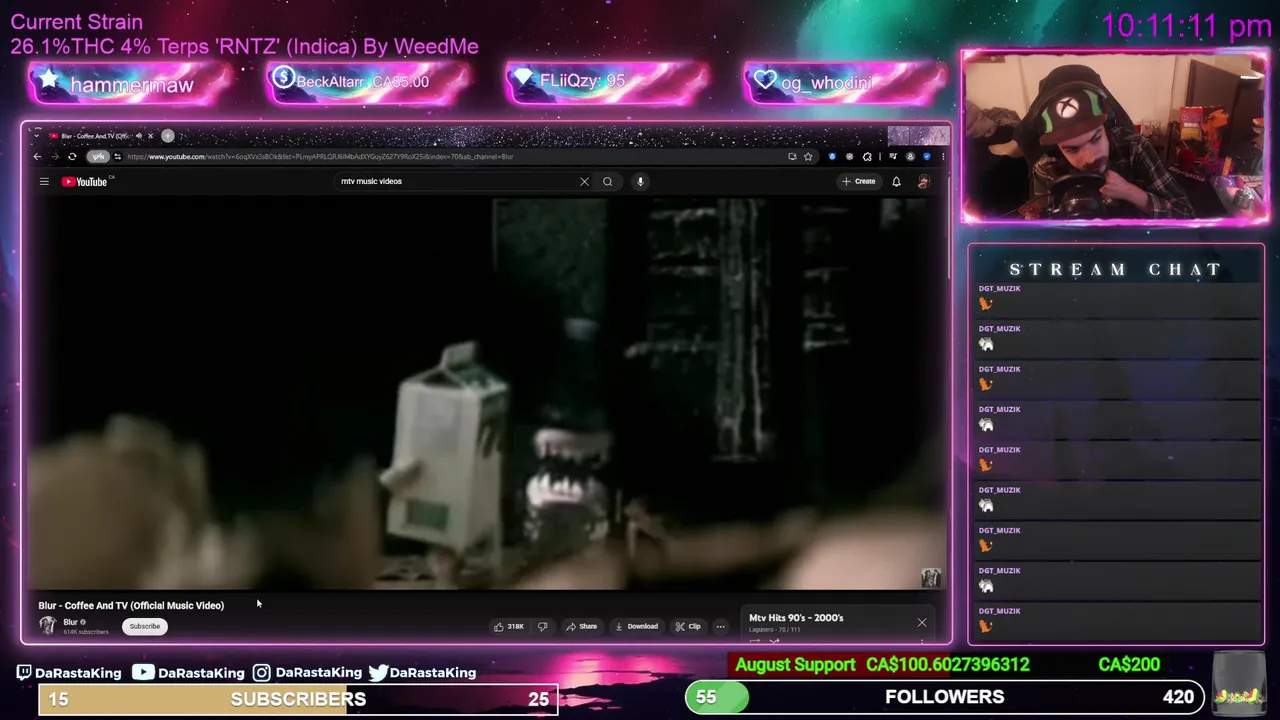Subscribe to the Blur channel
This screenshot has width=1280, height=720.
tap(144, 626)
